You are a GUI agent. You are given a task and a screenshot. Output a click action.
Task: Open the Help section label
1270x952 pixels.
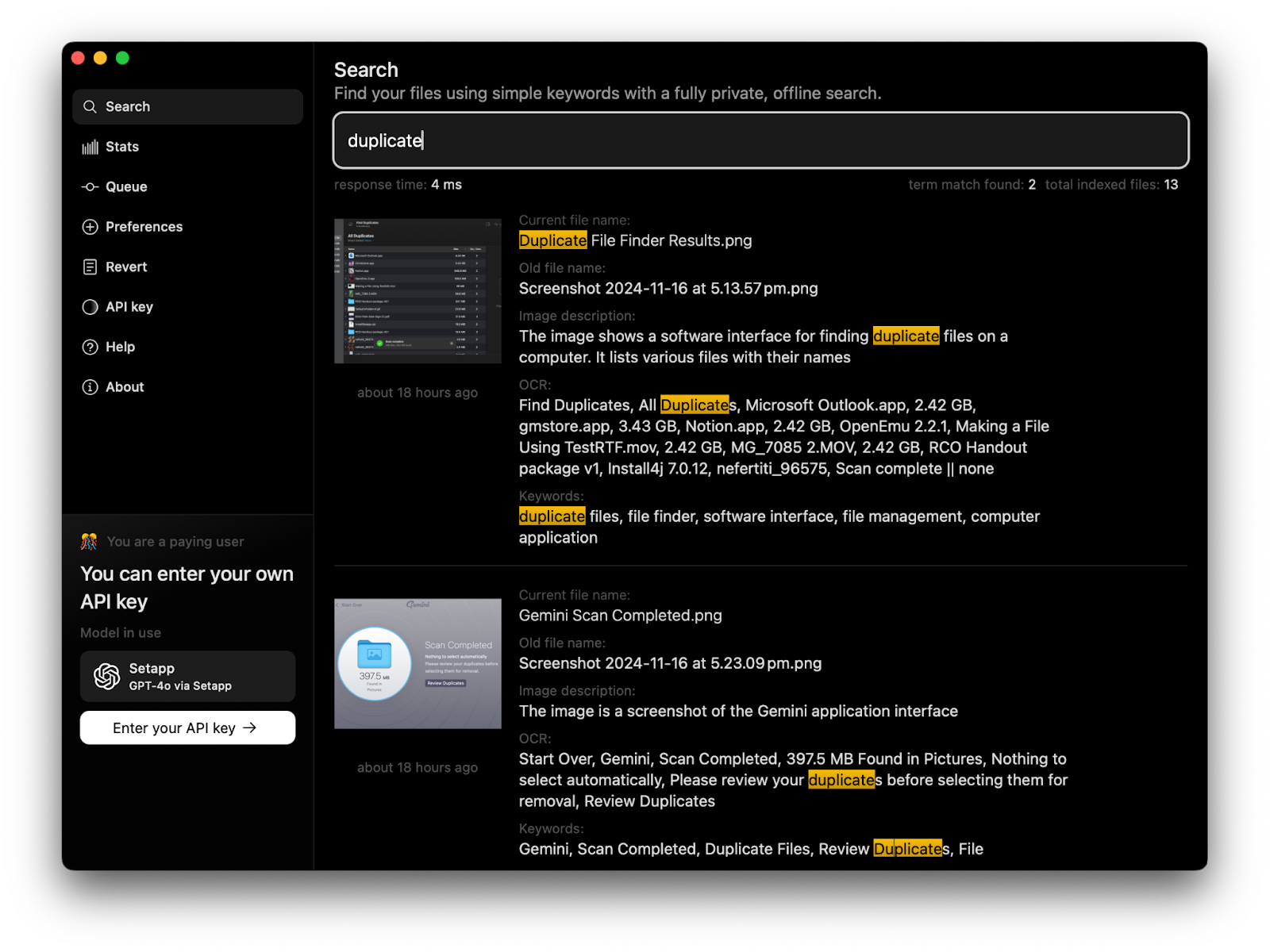[120, 347]
